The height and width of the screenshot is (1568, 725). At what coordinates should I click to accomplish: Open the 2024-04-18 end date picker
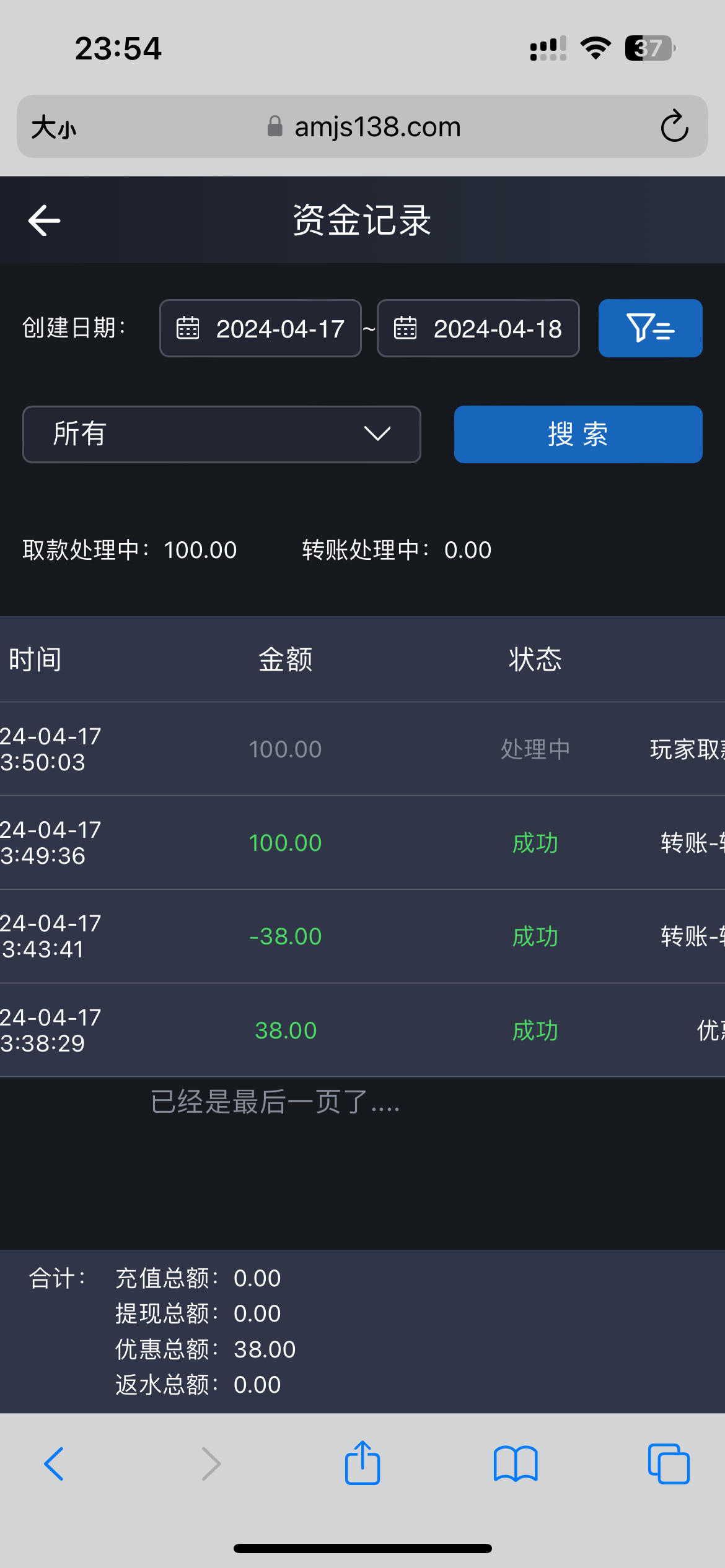[497, 328]
